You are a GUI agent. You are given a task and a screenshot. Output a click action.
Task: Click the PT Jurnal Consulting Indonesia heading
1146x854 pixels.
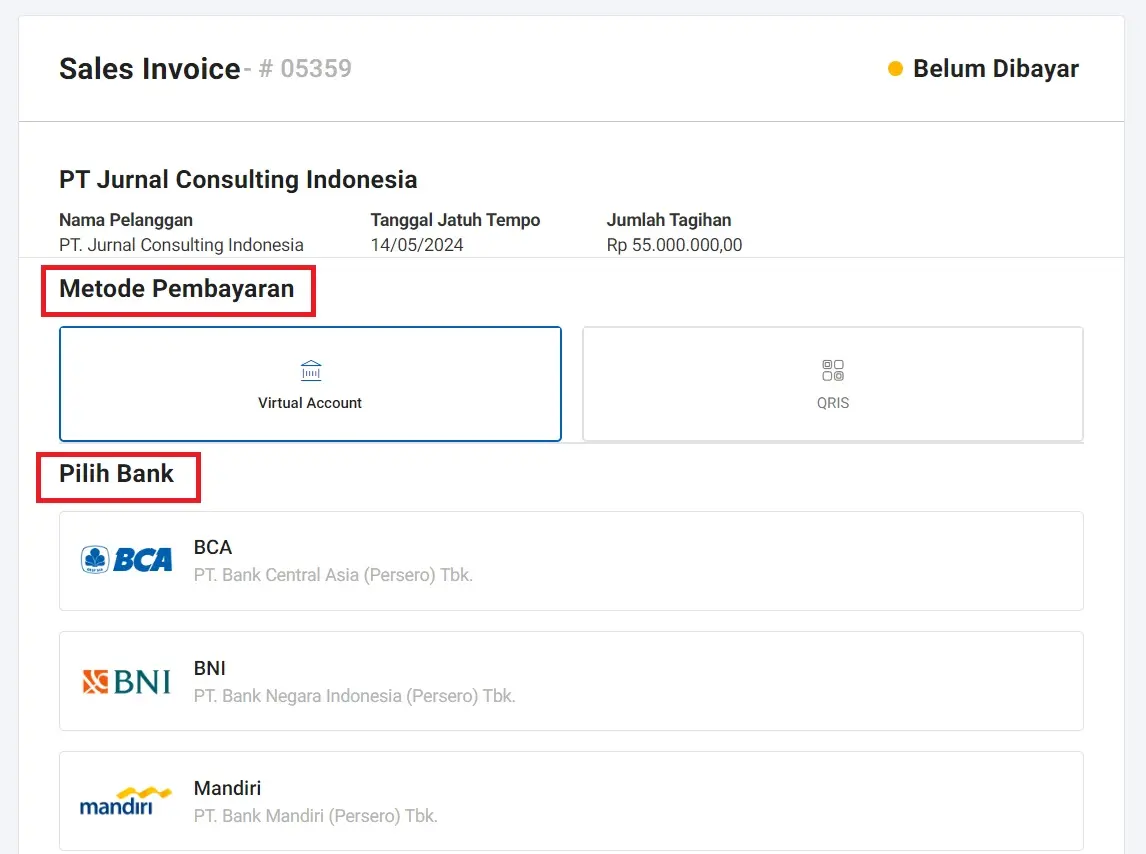pos(238,179)
